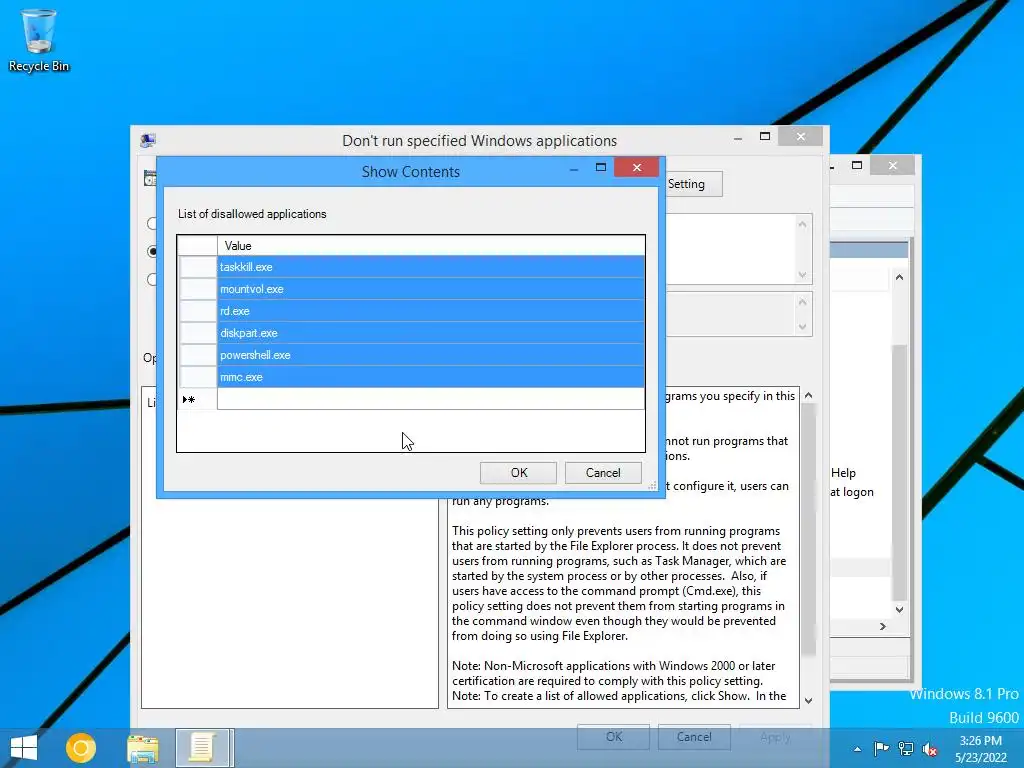Open File Explorer from the taskbar

pos(143,748)
